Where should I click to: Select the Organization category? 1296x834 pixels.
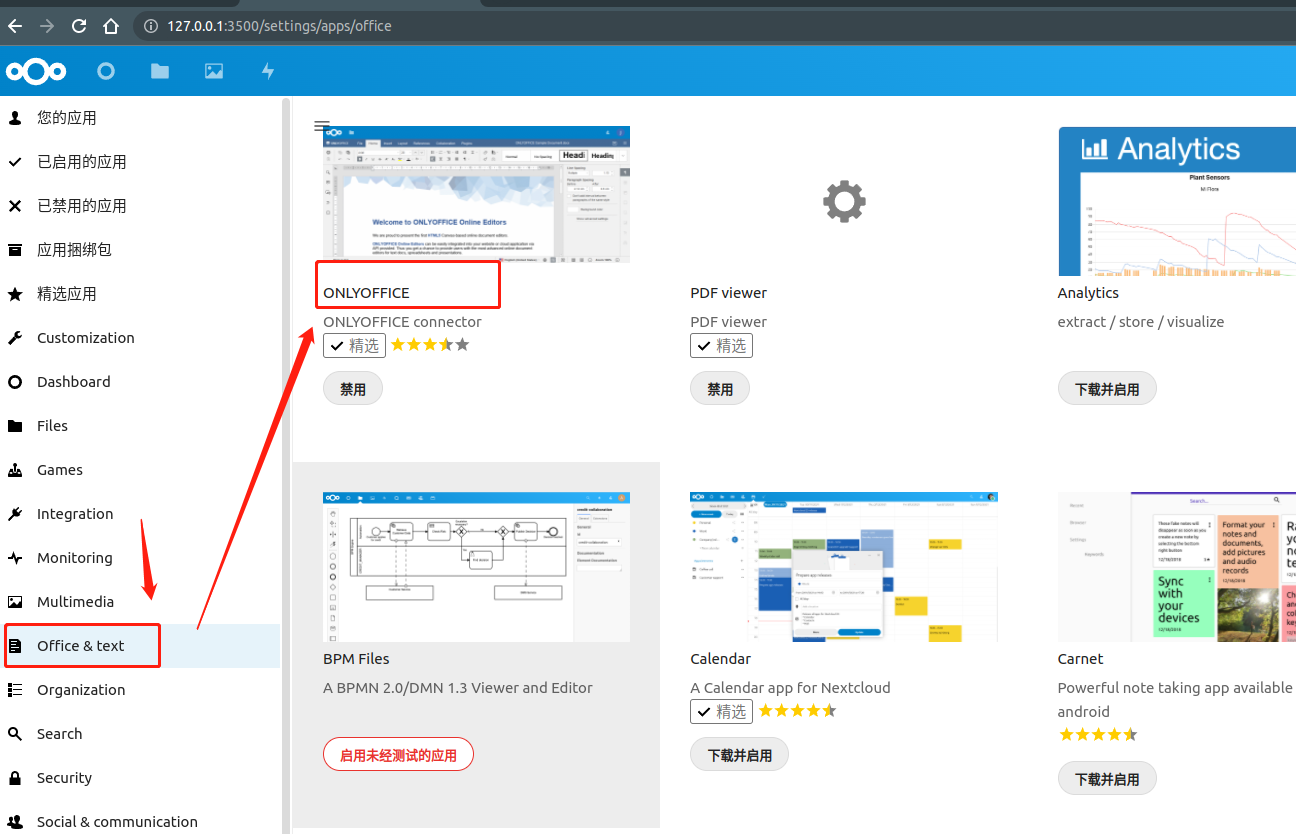click(x=140, y=690)
